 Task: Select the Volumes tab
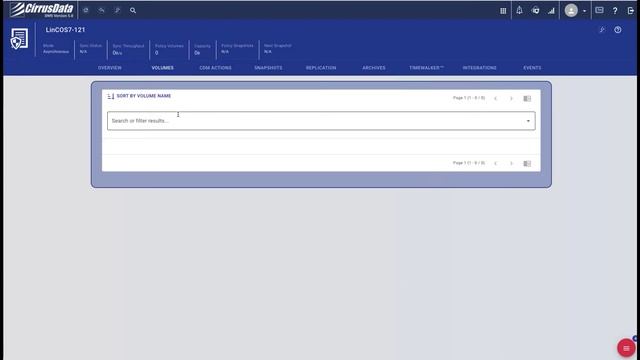click(x=162, y=68)
